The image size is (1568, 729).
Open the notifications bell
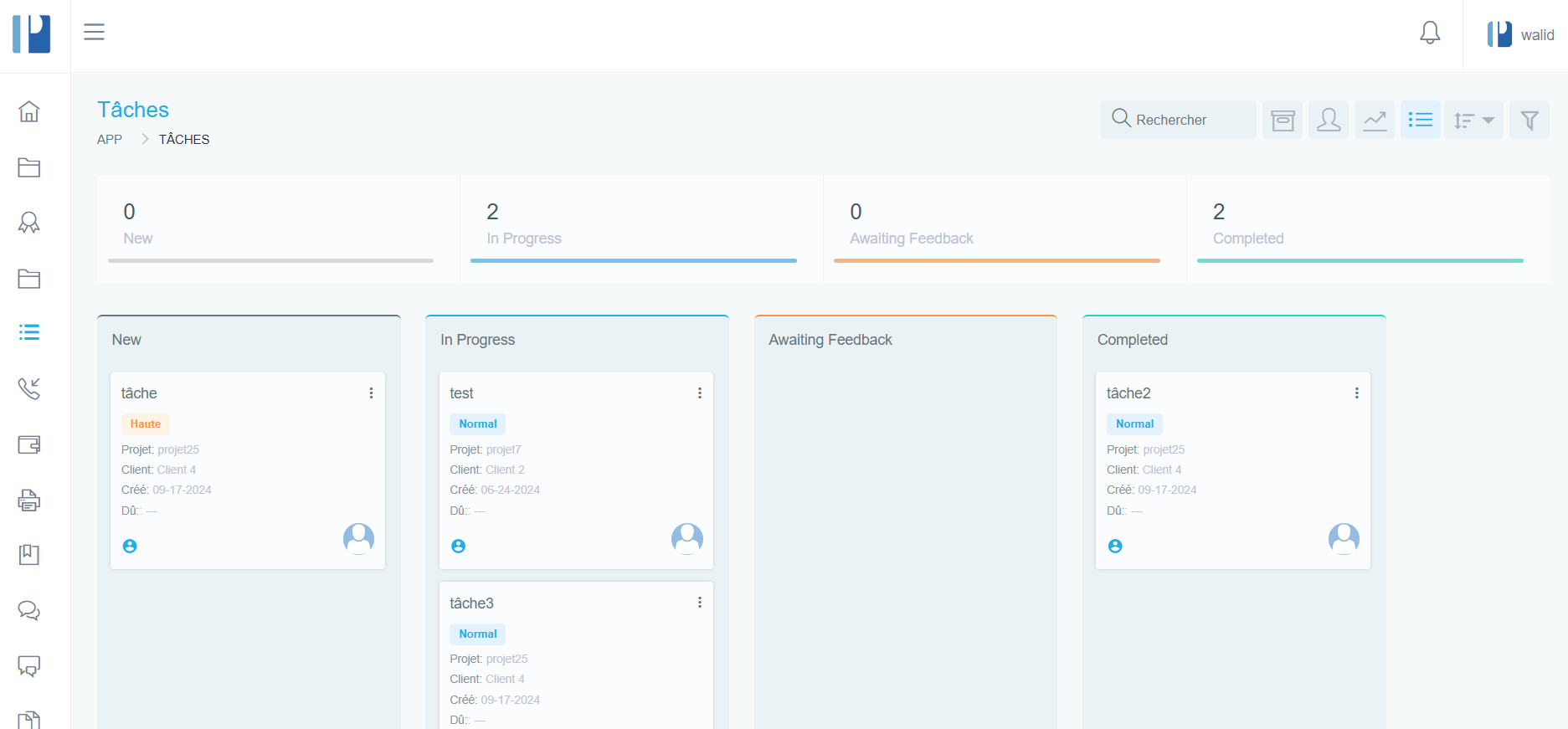tap(1430, 33)
